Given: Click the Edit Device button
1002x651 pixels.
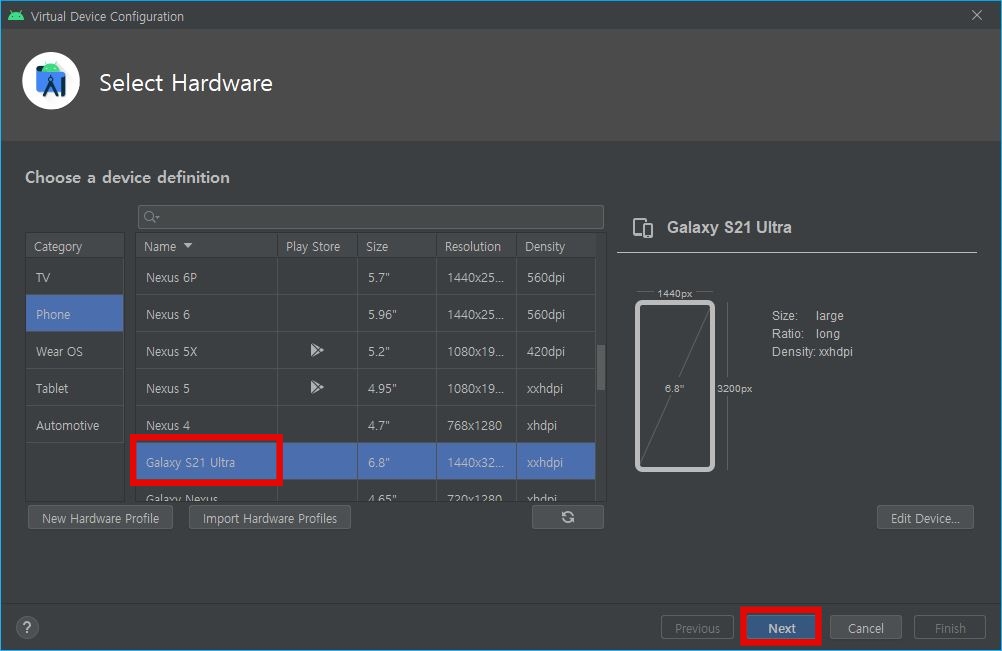Looking at the screenshot, I should pyautogui.click(x=925, y=518).
